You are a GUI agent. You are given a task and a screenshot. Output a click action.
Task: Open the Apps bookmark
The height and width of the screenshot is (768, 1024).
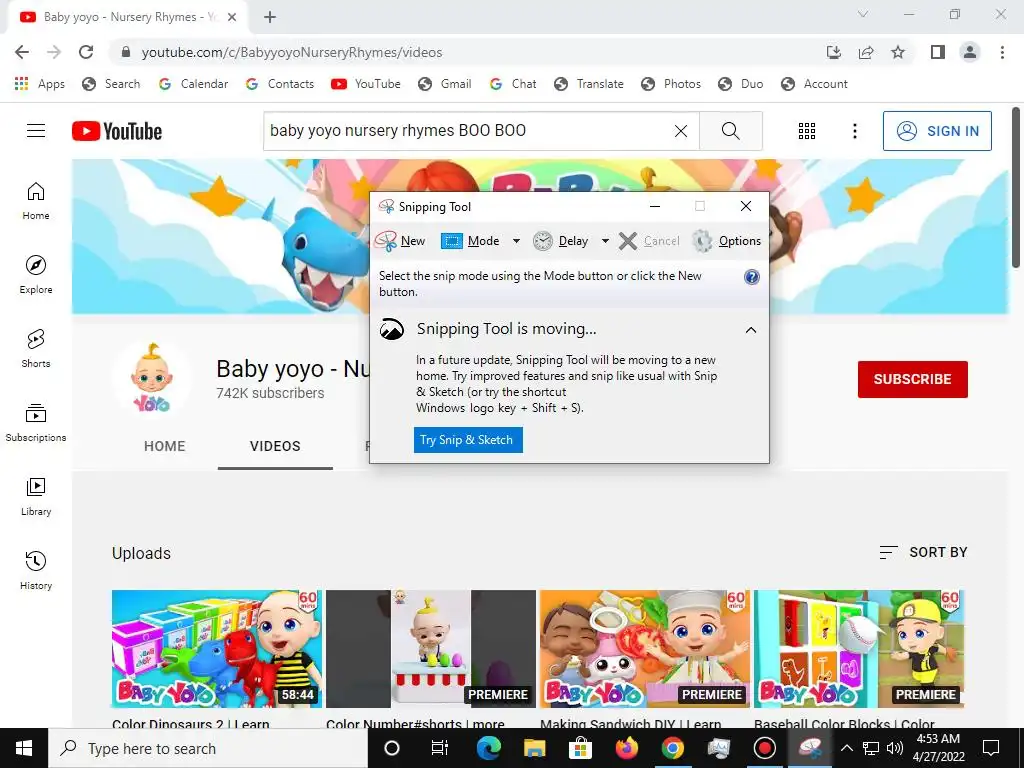pyautogui.click(x=40, y=84)
